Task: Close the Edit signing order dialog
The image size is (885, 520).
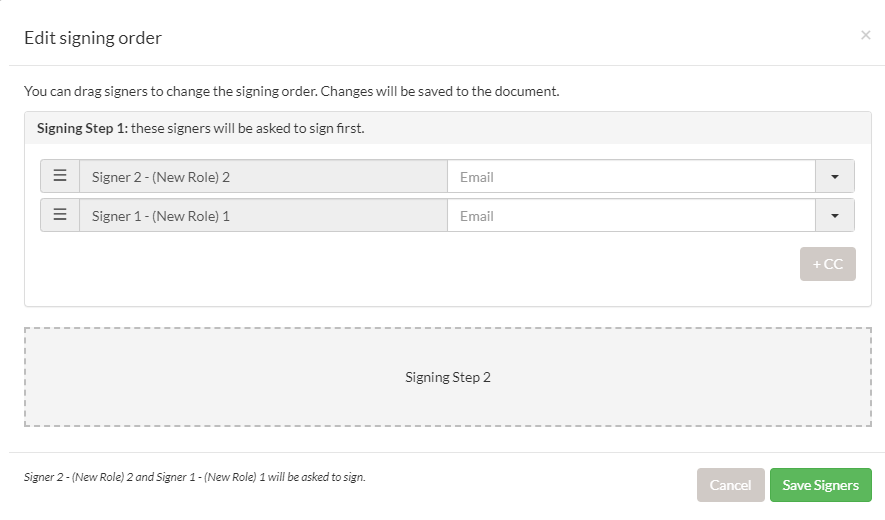Action: click(865, 36)
